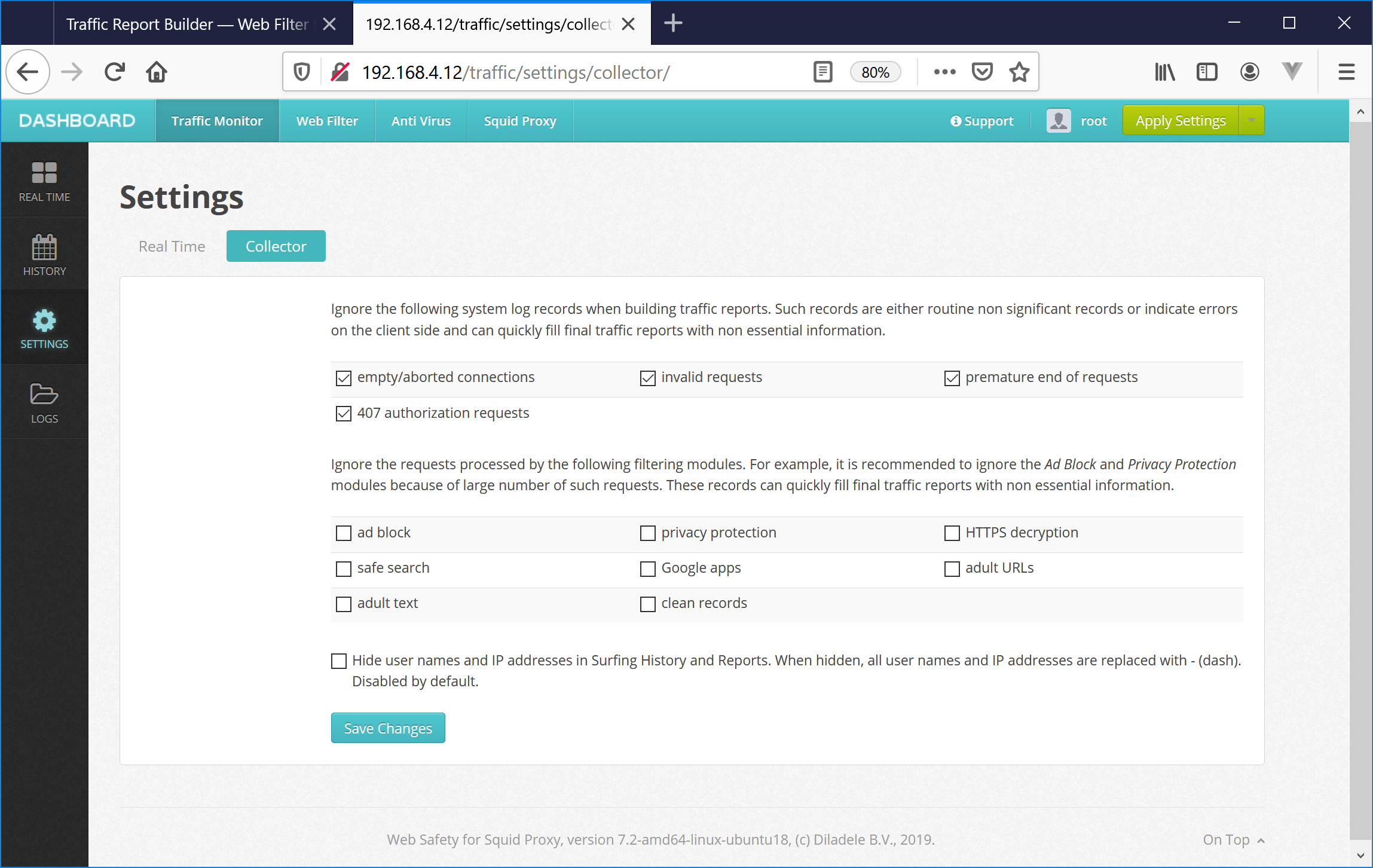Toggle the empty/aborted connections checkbox

click(x=344, y=378)
